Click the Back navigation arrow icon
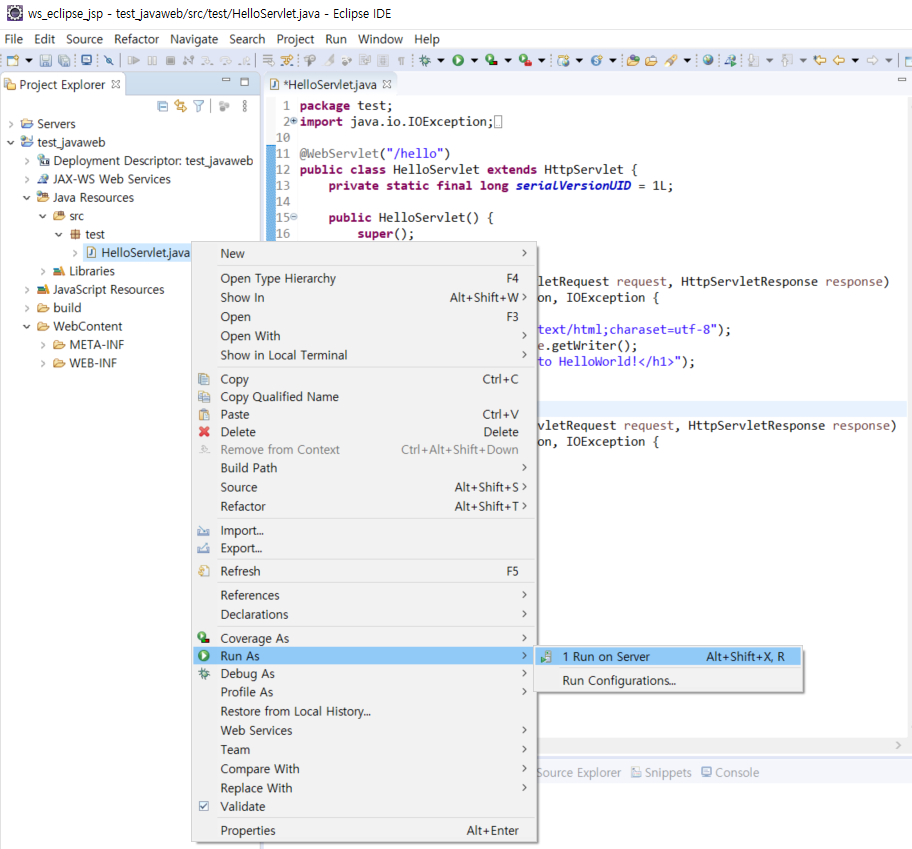 click(839, 60)
